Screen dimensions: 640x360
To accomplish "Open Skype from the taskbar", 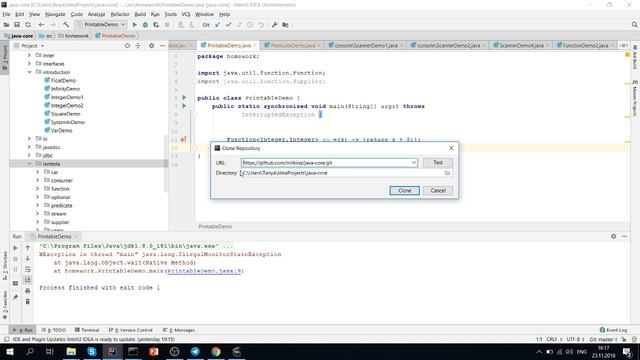I will click(x=91, y=351).
